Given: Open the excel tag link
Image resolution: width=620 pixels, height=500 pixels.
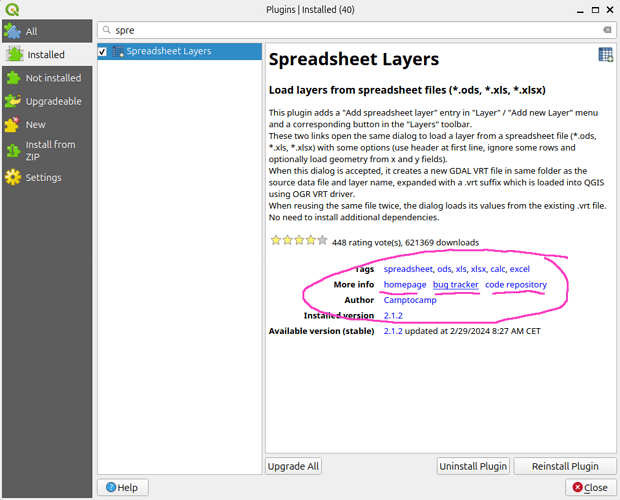Looking at the screenshot, I should pyautogui.click(x=520, y=269).
